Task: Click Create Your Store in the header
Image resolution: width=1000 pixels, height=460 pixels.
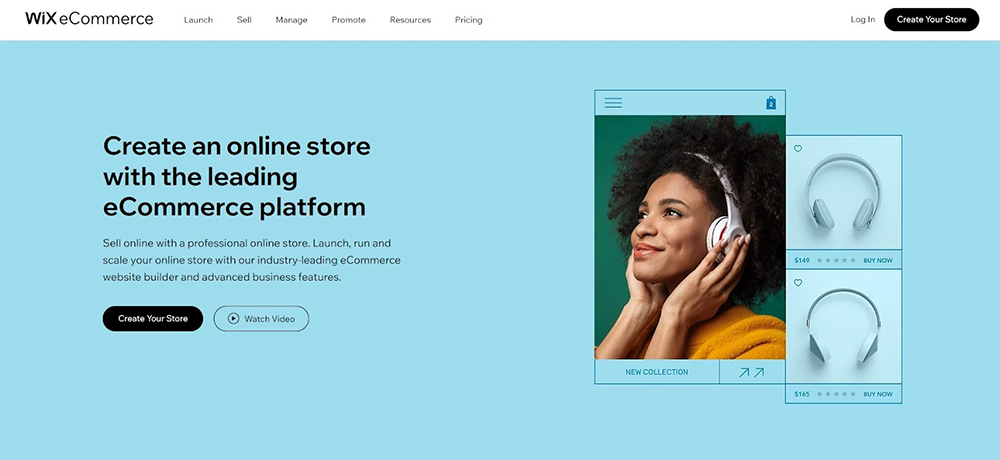Action: pos(931,20)
